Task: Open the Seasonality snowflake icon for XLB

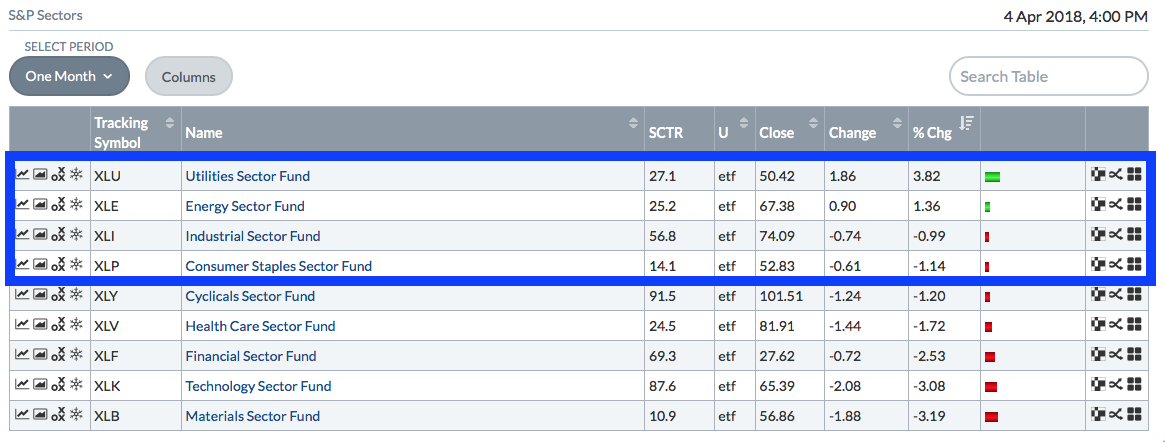Action: tap(76, 415)
